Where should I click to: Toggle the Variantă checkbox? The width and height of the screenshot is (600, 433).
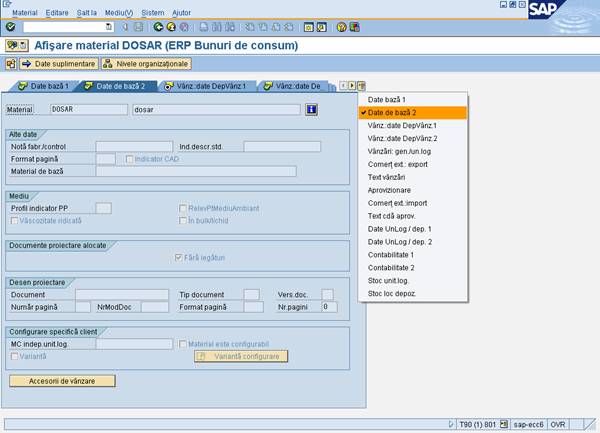(x=15, y=356)
